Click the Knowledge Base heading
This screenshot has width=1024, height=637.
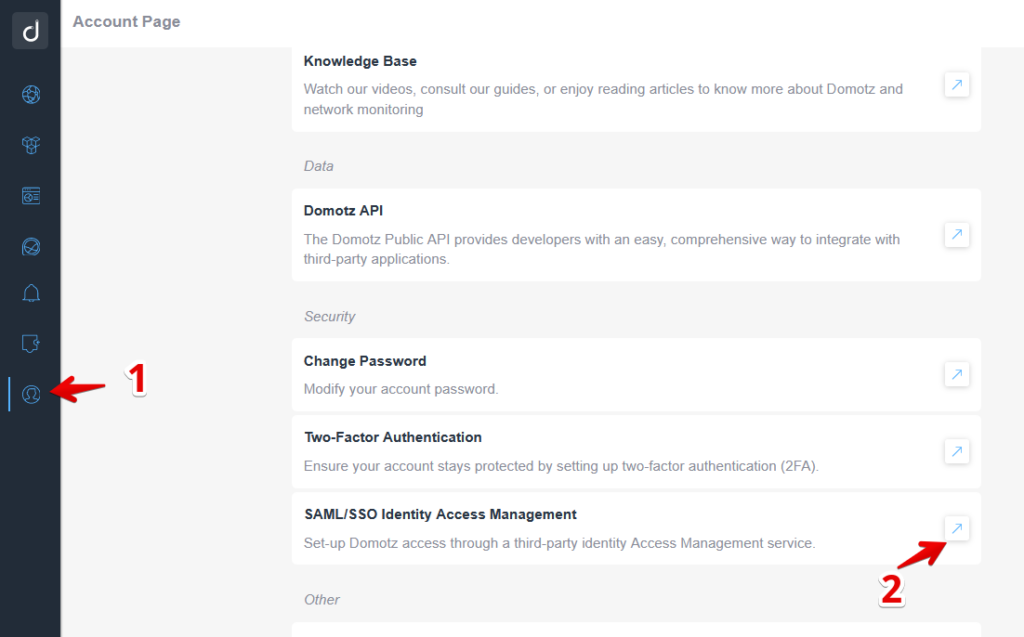point(360,61)
